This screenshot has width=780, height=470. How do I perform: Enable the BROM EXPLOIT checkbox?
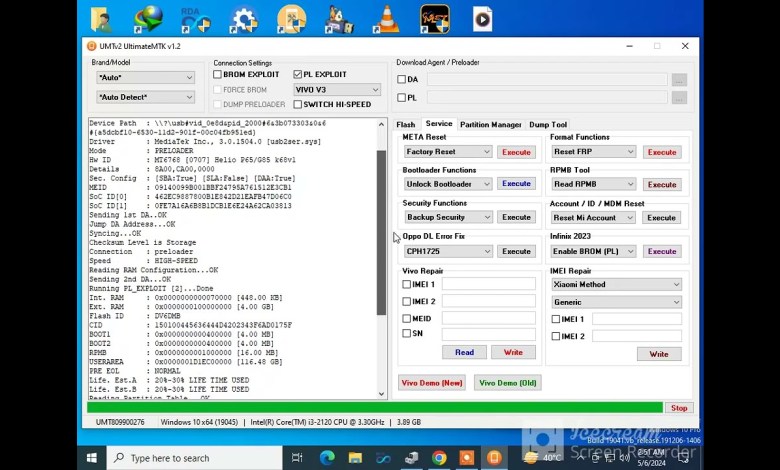coord(218,75)
